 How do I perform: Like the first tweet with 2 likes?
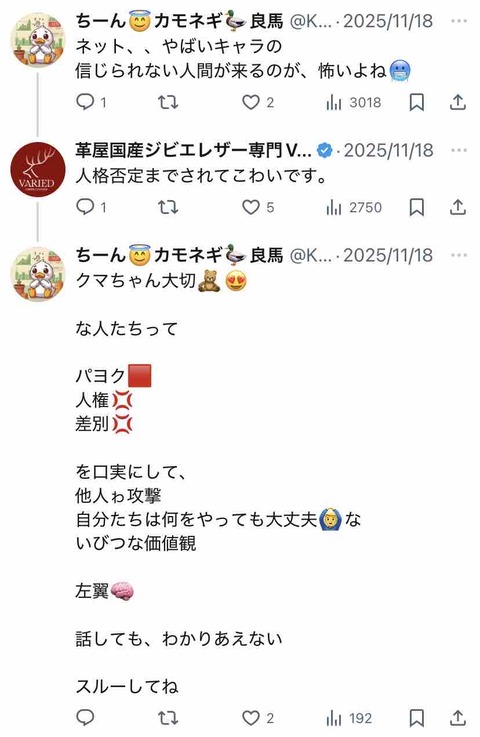[x=258, y=102]
